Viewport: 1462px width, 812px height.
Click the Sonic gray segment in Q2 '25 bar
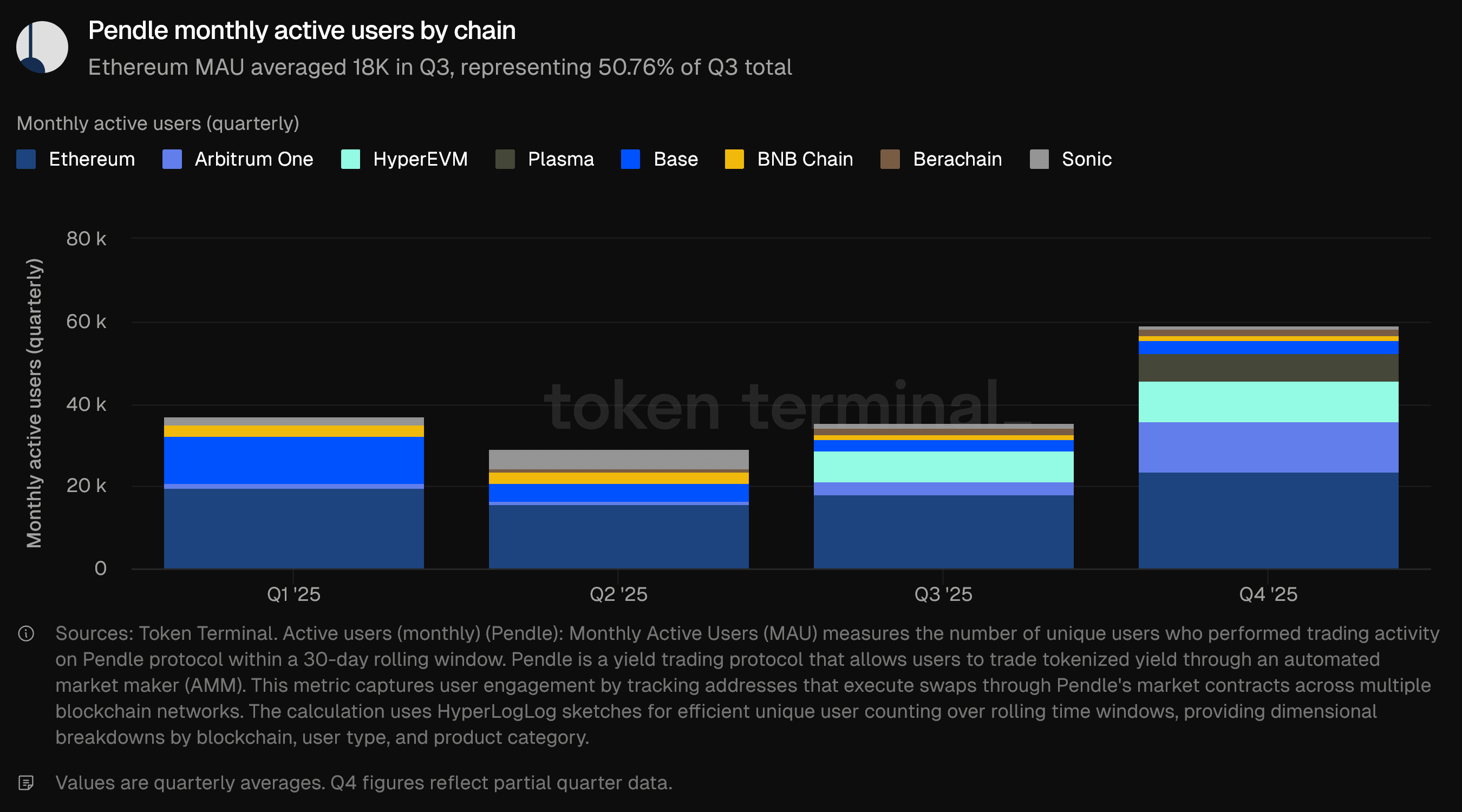pyautogui.click(x=618, y=459)
